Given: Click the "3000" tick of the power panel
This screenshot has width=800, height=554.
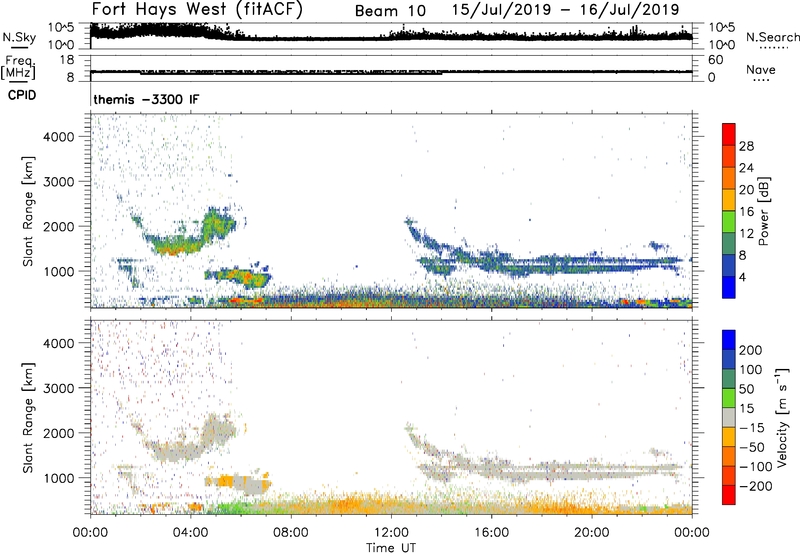Looking at the screenshot, I should pos(58,182).
